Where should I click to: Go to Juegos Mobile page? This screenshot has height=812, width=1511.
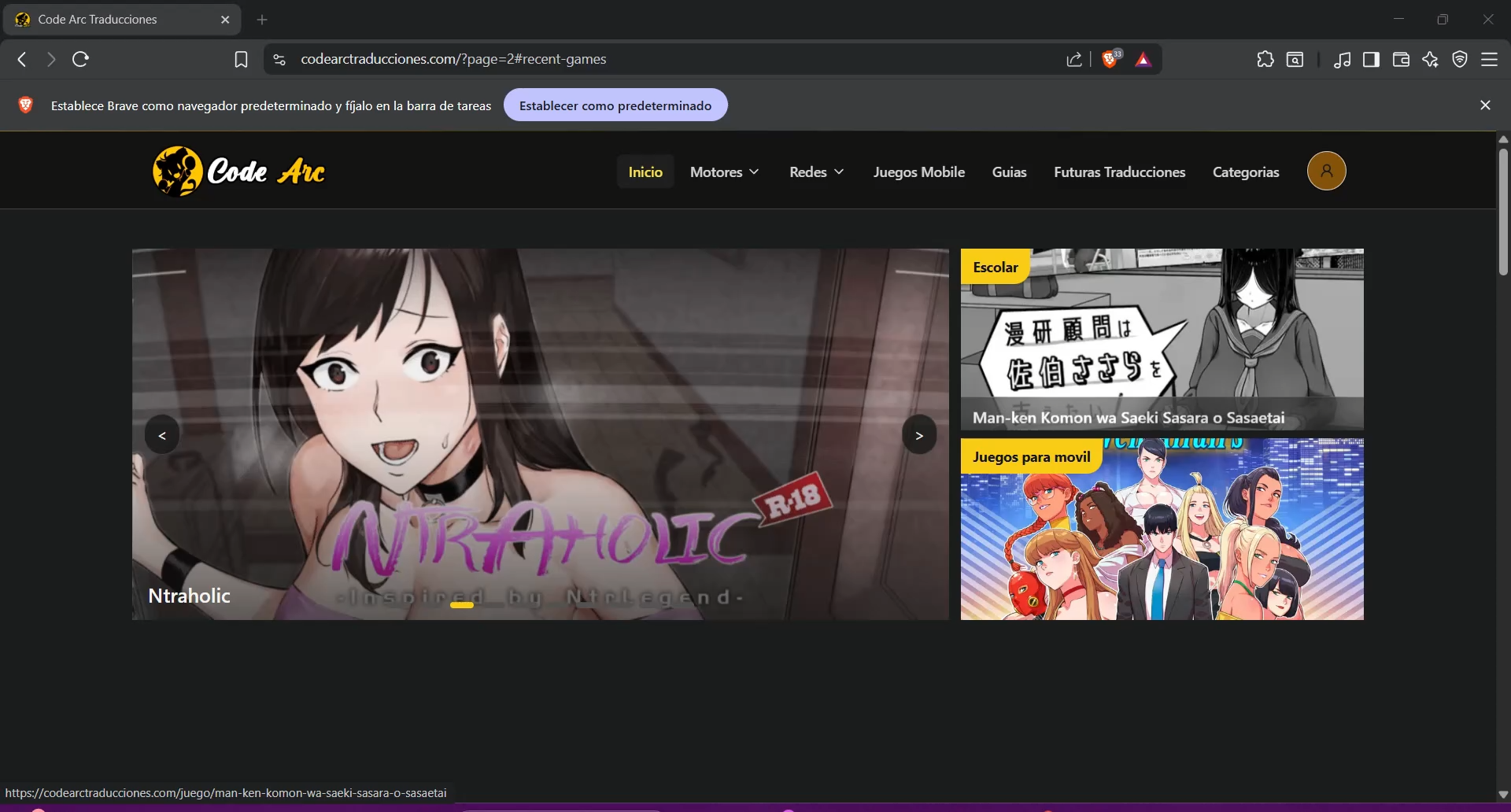tap(918, 172)
